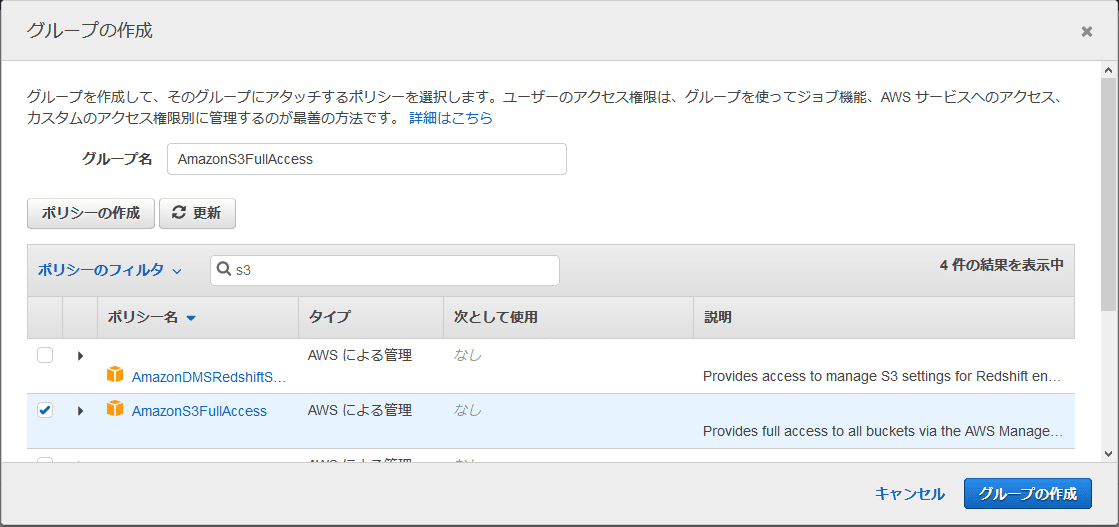Click 'Provides access to manage S3 settings' description

[x=883, y=376]
